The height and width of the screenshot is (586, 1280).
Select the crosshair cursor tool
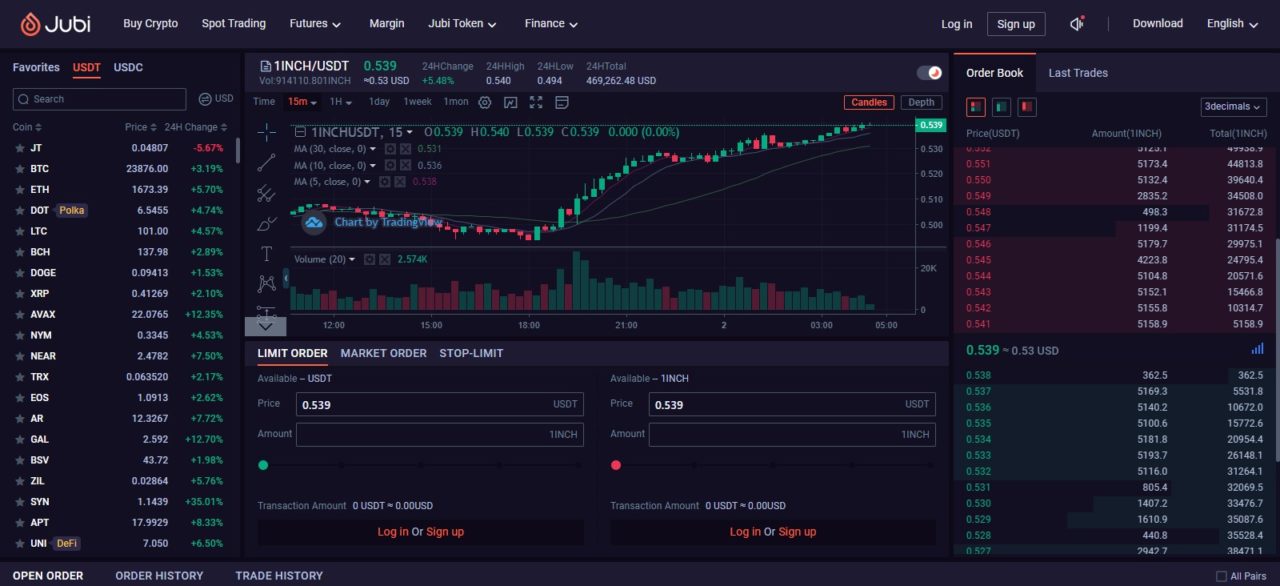tap(266, 132)
